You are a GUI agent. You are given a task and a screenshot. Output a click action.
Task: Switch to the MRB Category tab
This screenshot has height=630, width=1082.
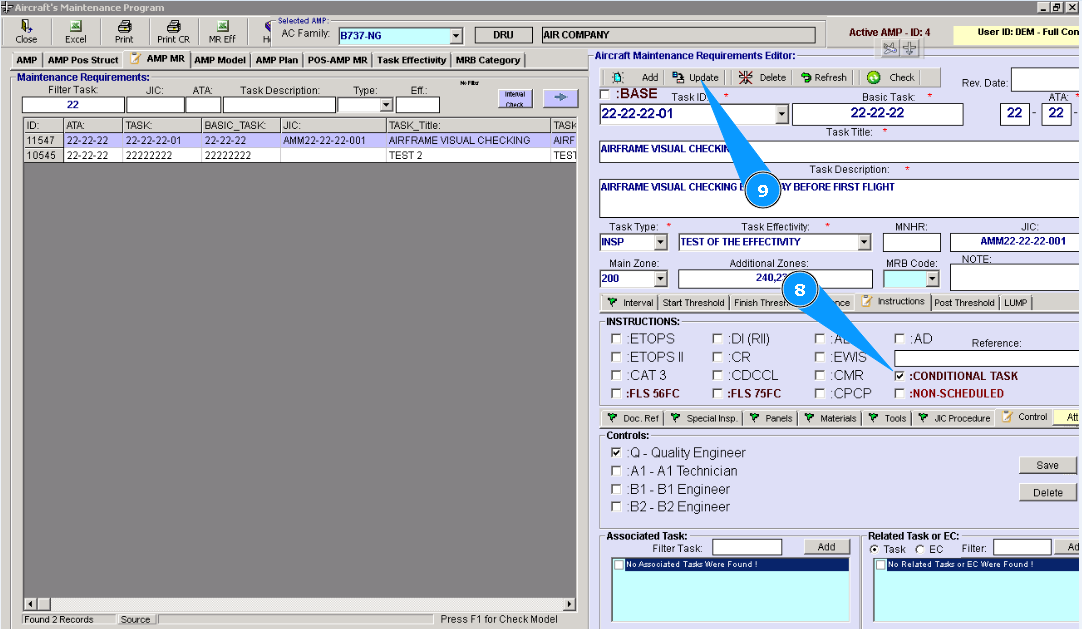488,60
